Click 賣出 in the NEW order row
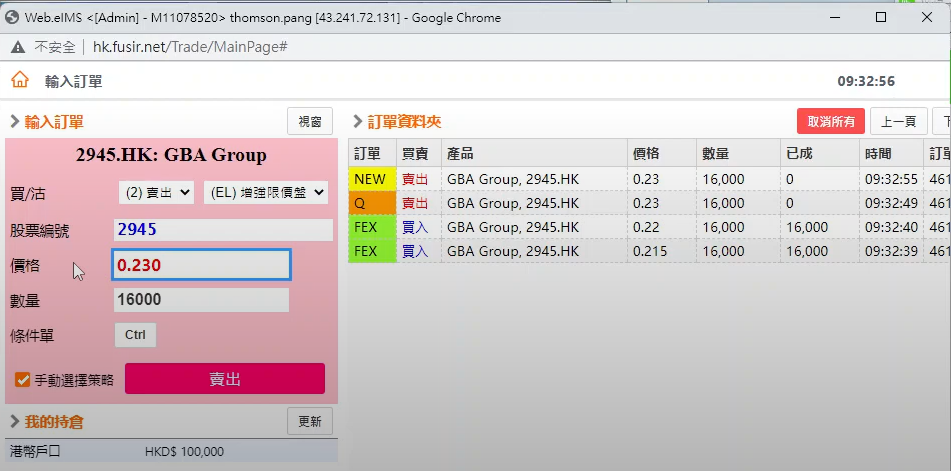The height and width of the screenshot is (471, 951). tap(415, 179)
